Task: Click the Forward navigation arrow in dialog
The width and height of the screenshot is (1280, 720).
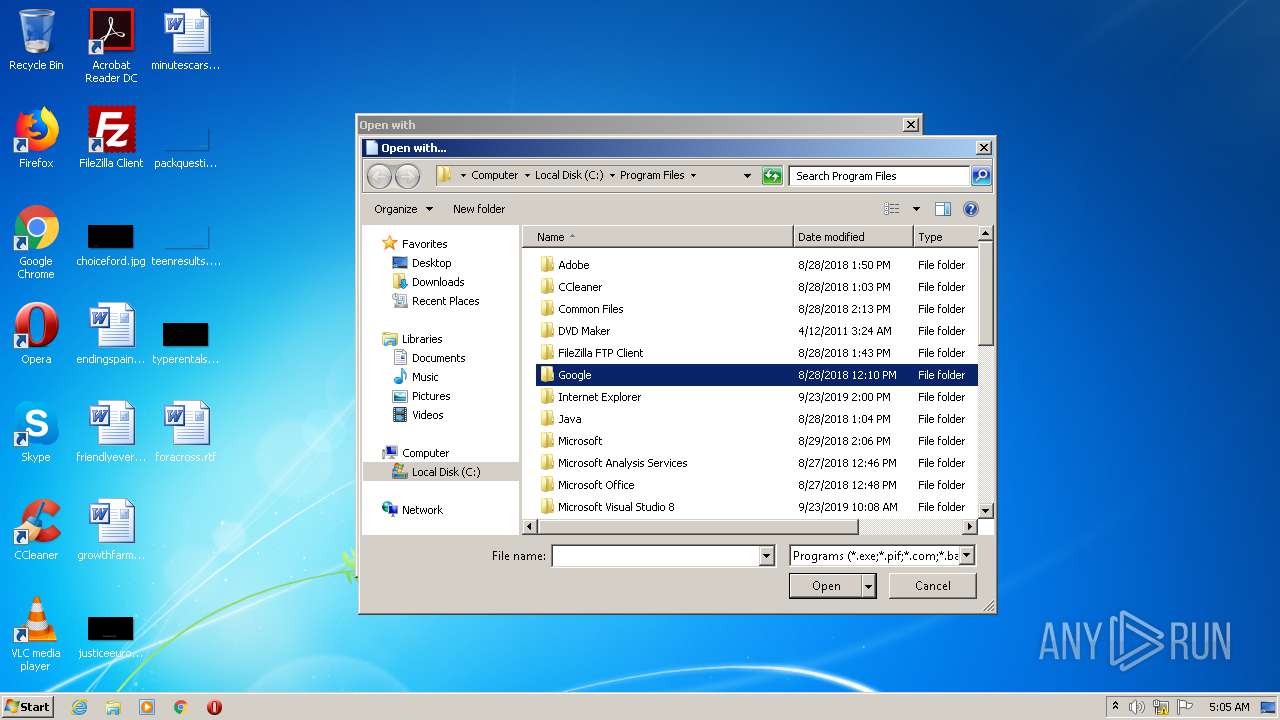Action: pos(407,176)
